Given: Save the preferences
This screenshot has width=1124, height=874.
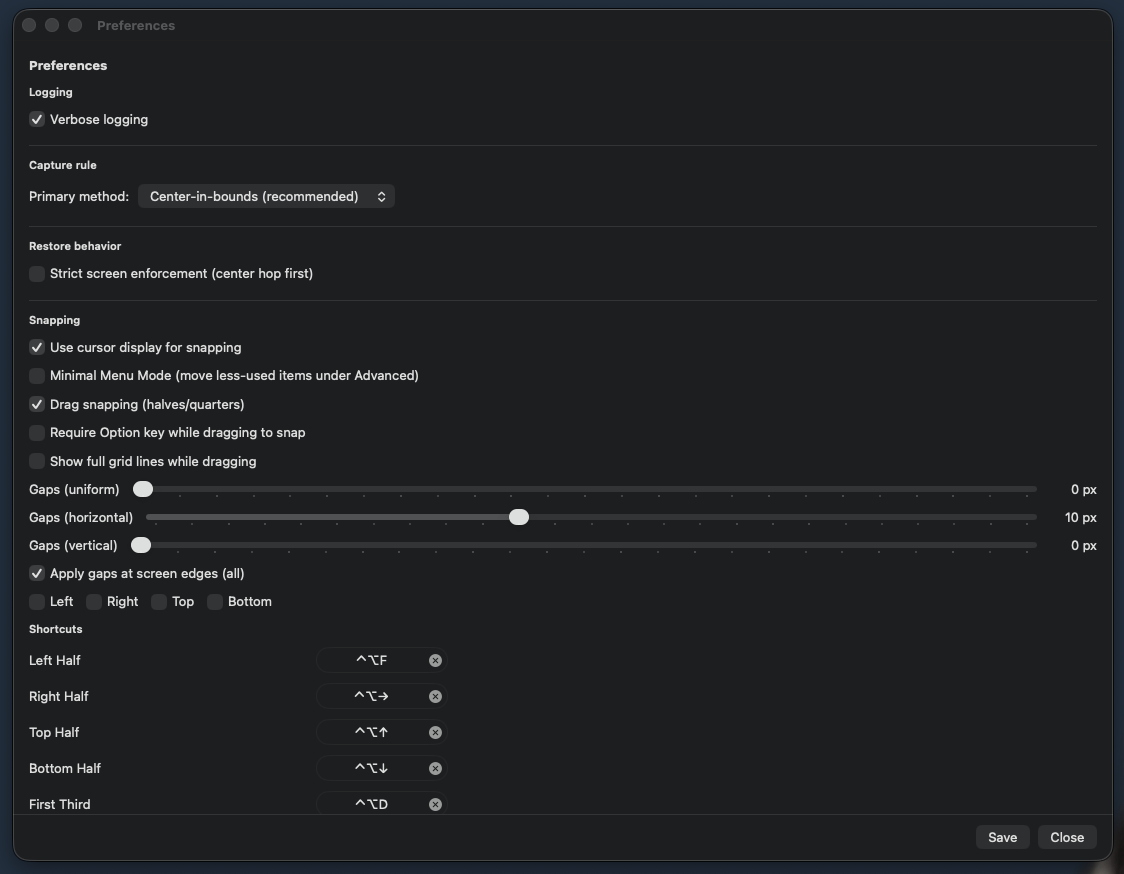Looking at the screenshot, I should pyautogui.click(x=1002, y=837).
